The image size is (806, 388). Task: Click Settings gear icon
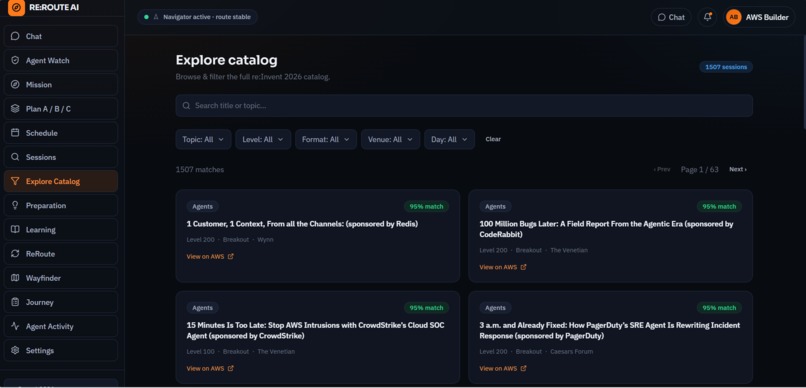tap(15, 350)
